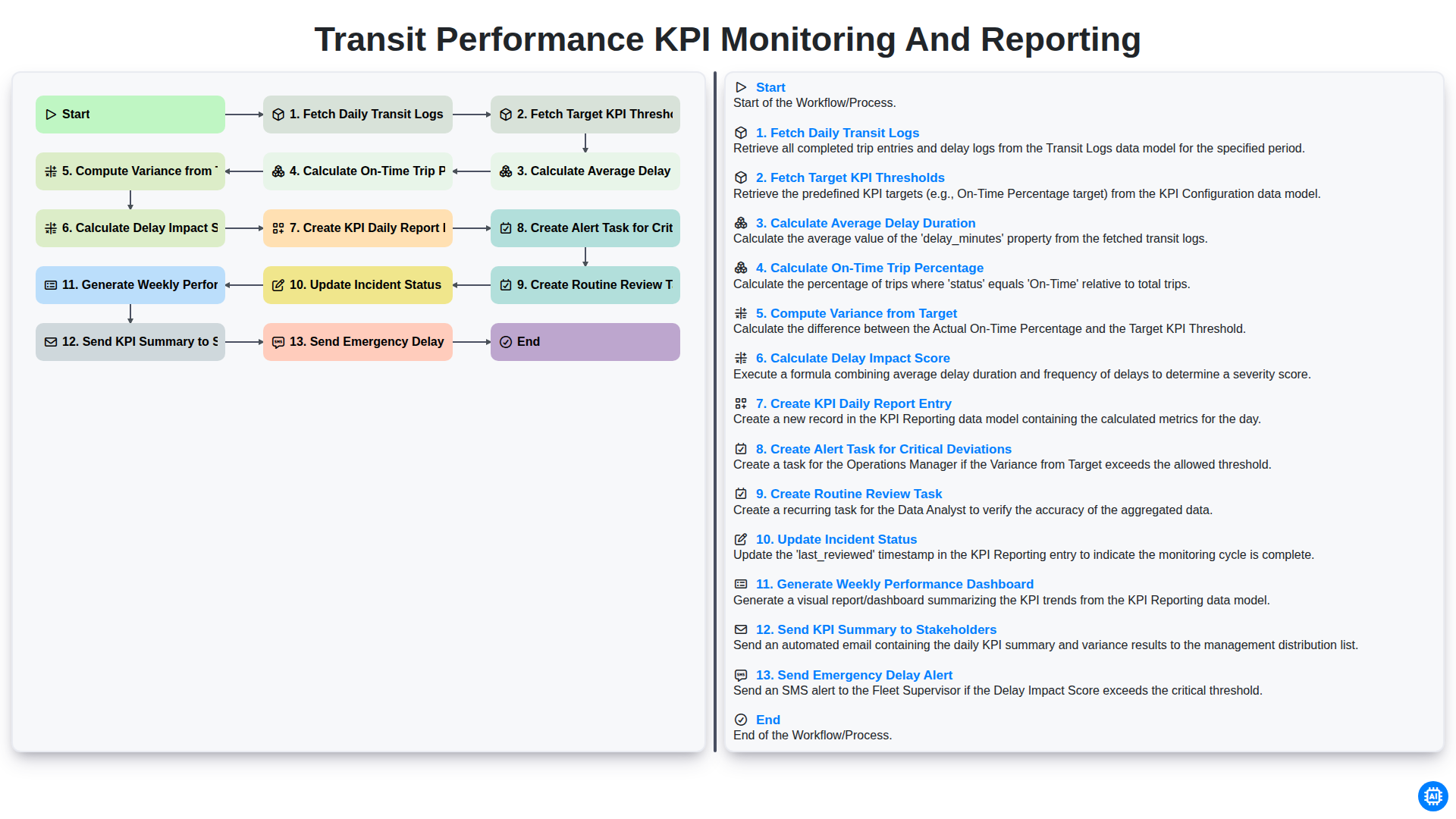
Task: Click the cubes icon beside Calculate Average Delay Duration link
Action: pyautogui.click(x=741, y=223)
